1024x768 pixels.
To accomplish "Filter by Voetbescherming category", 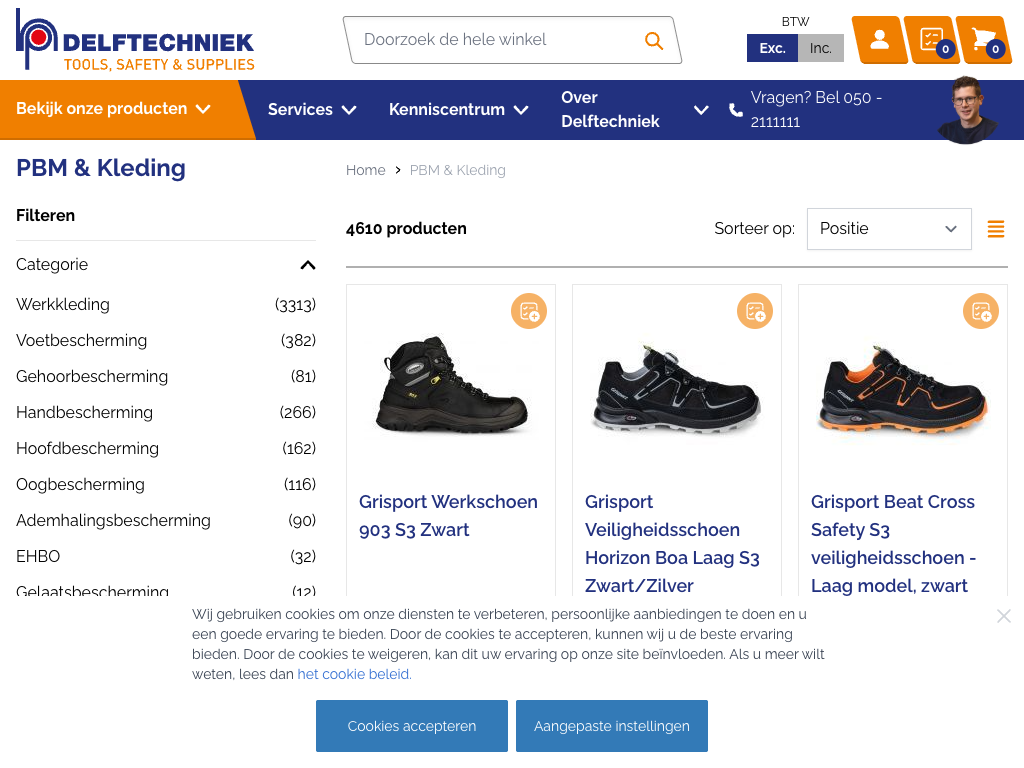I will [x=82, y=341].
